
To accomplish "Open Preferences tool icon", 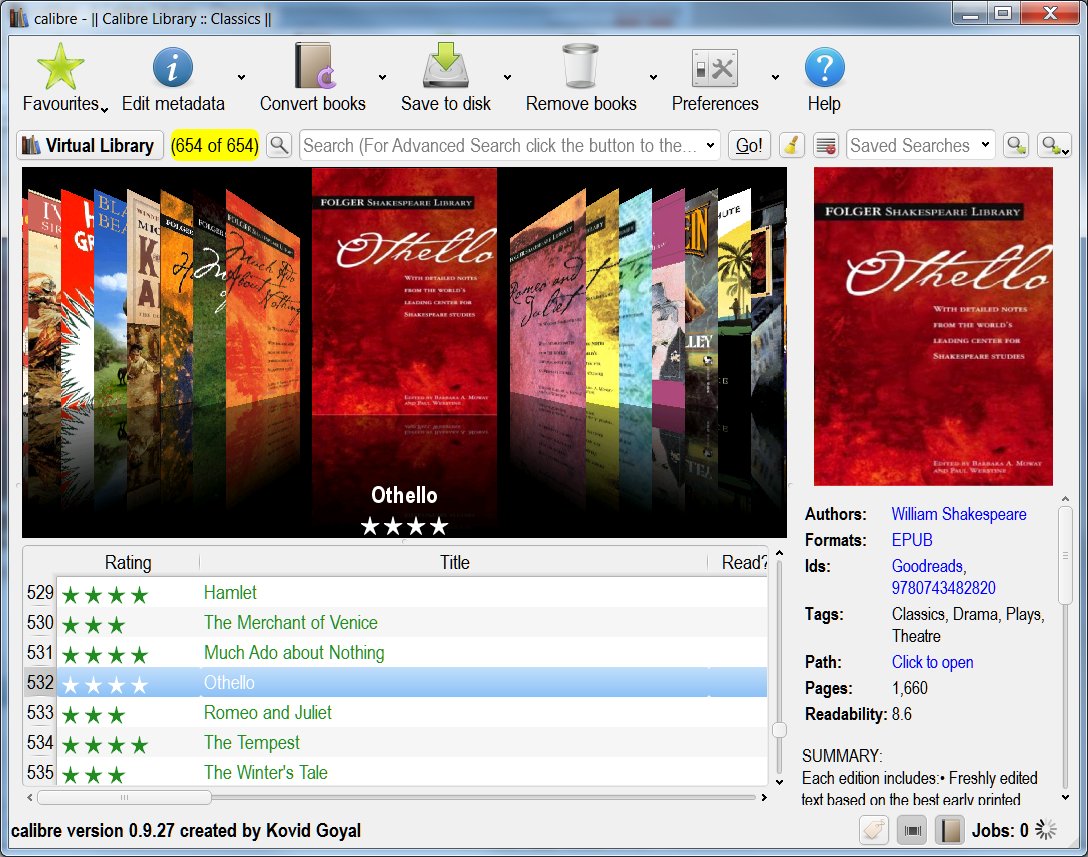I will pos(715,68).
